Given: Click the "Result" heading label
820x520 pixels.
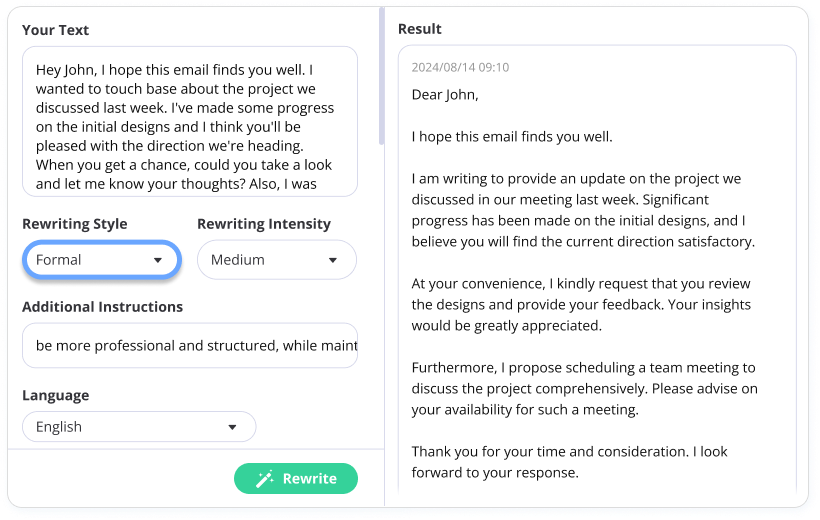Looking at the screenshot, I should [420, 29].
